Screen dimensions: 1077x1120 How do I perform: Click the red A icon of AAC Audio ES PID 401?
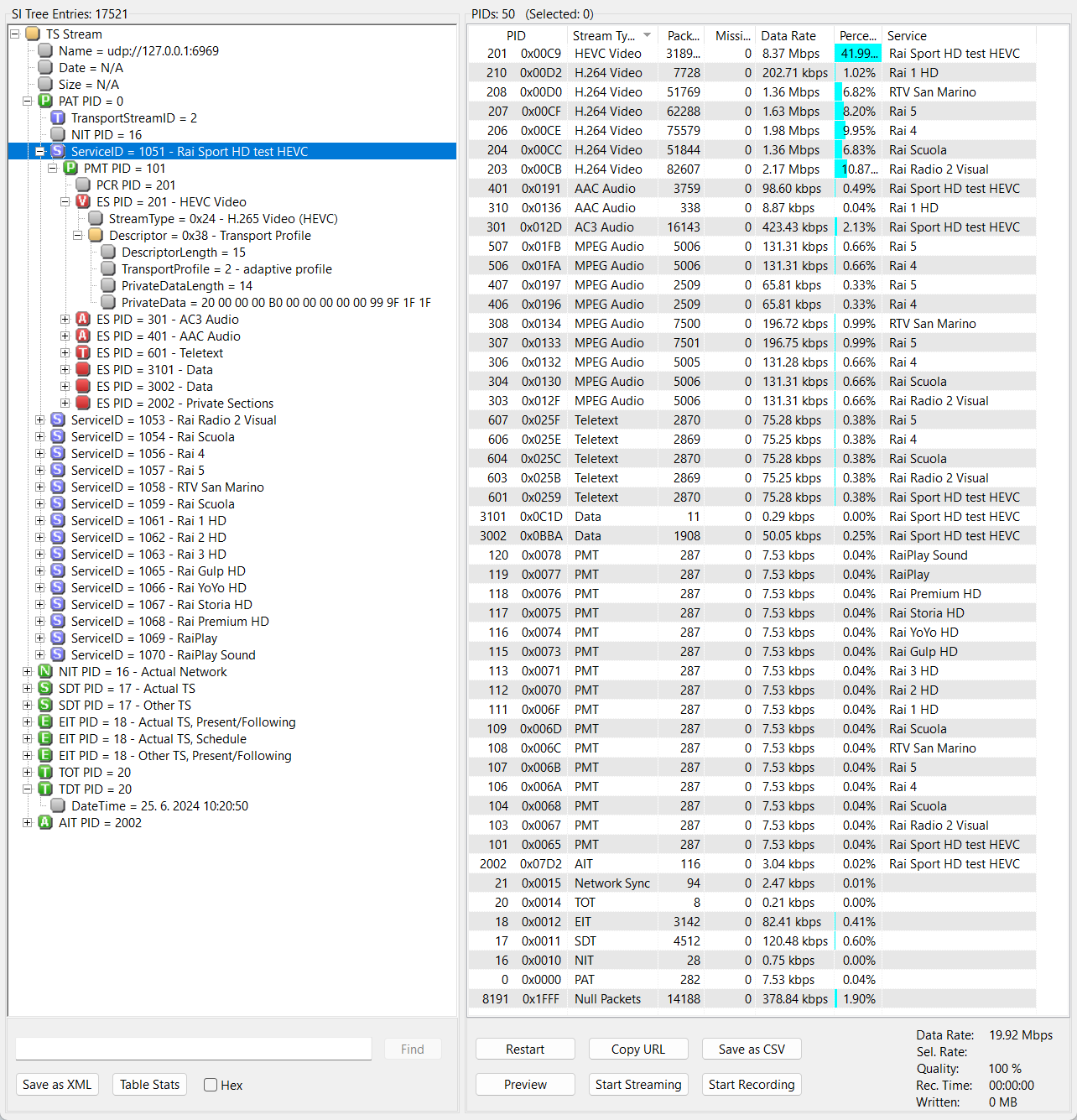83,336
